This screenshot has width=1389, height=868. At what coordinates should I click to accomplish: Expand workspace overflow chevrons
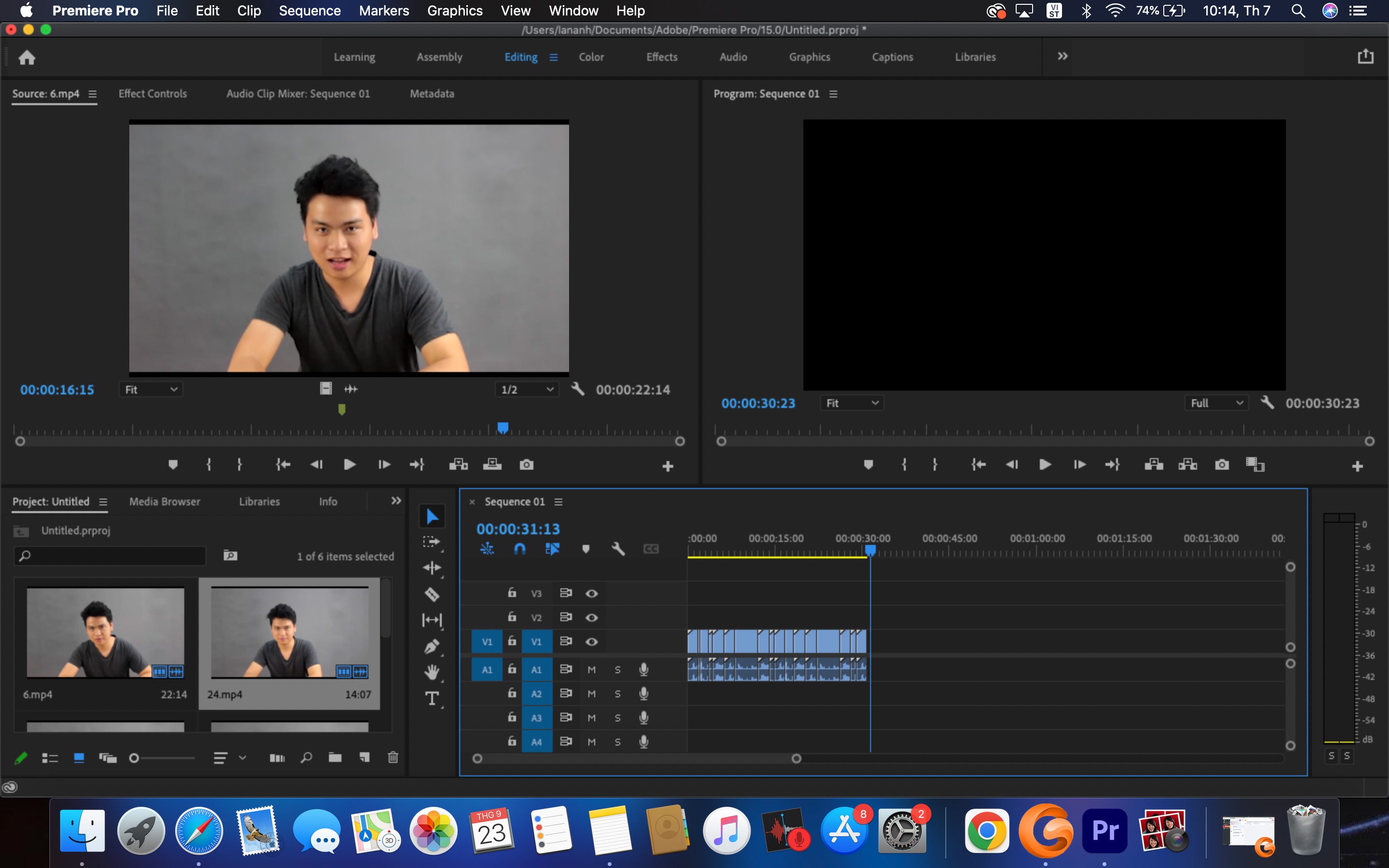click(1062, 56)
